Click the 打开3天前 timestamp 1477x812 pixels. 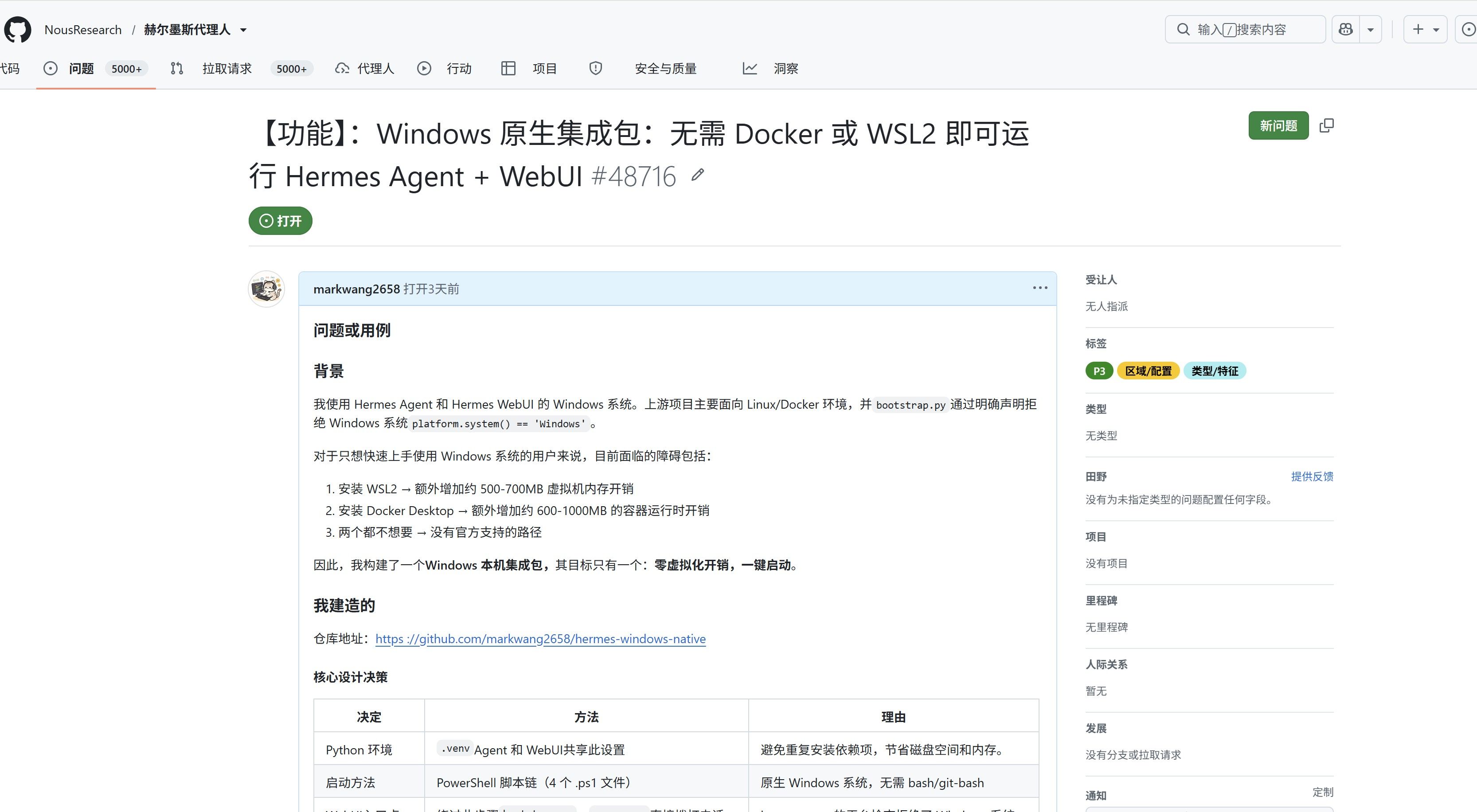click(431, 289)
